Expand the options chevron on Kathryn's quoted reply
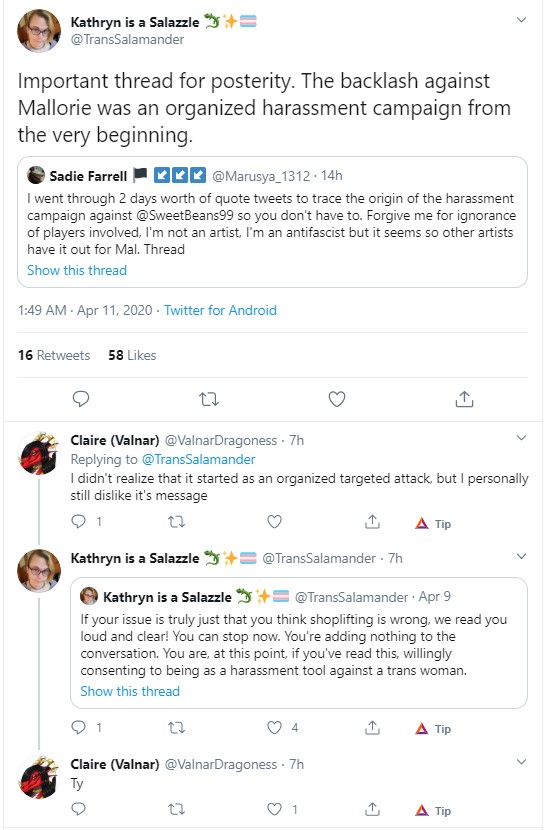Image resolution: width=548 pixels, height=830 pixels. [522, 556]
